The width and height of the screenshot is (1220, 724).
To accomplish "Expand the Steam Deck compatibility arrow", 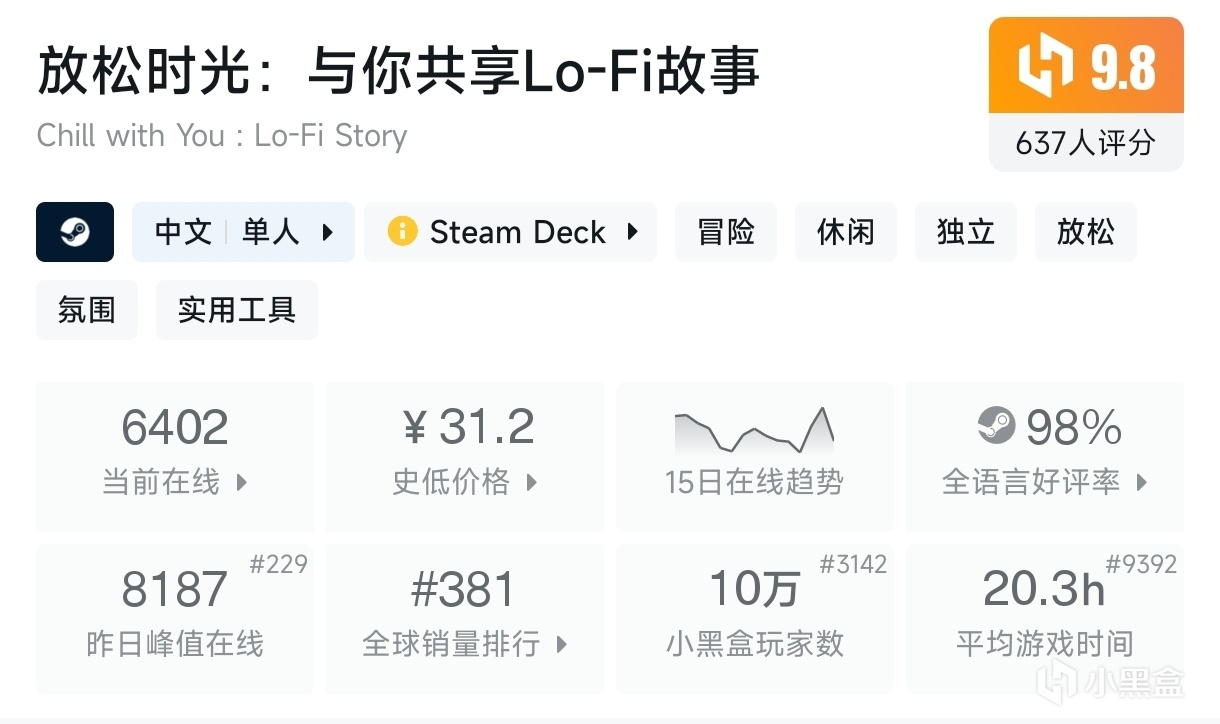I will coord(632,232).
